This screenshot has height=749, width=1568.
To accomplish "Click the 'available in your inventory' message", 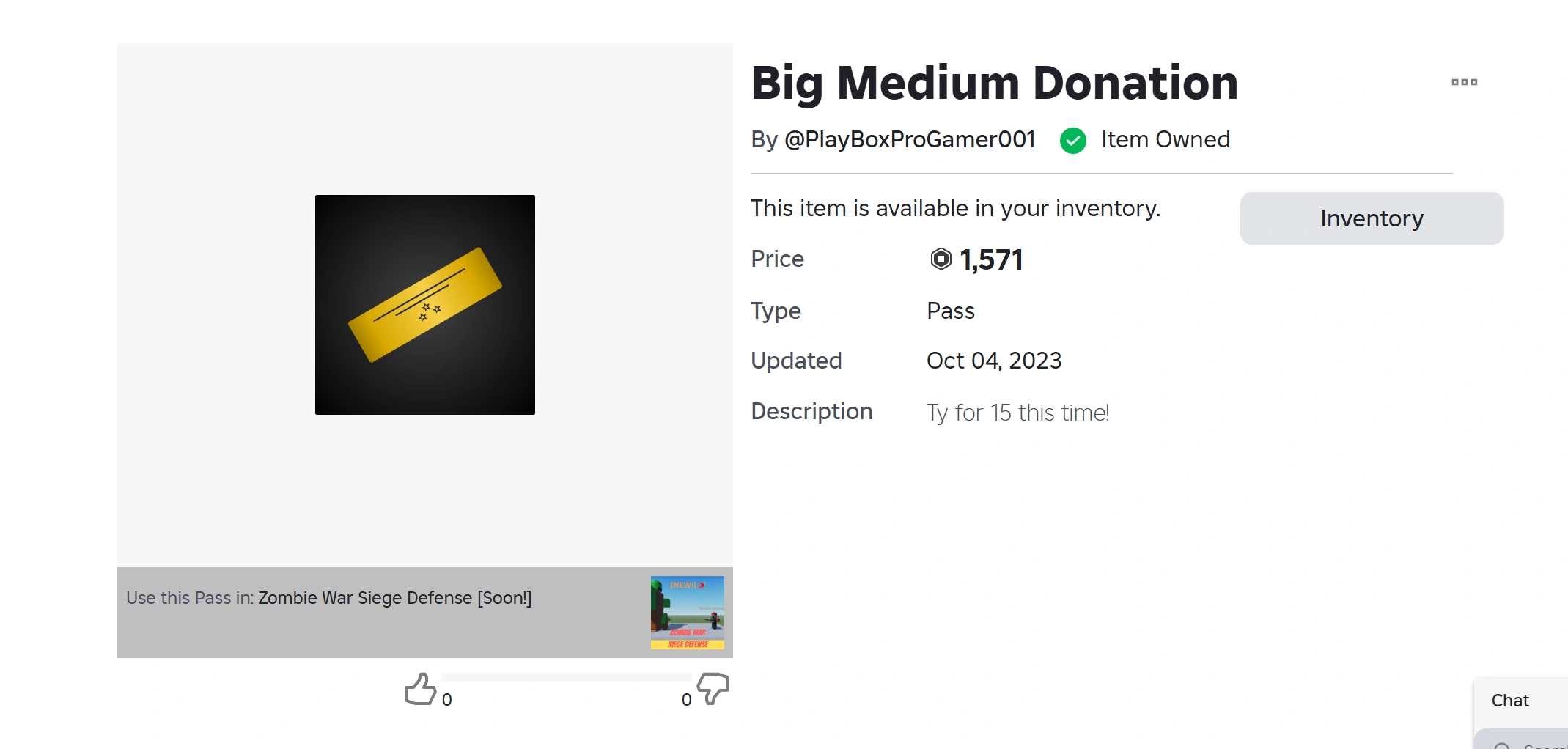I will click(955, 208).
